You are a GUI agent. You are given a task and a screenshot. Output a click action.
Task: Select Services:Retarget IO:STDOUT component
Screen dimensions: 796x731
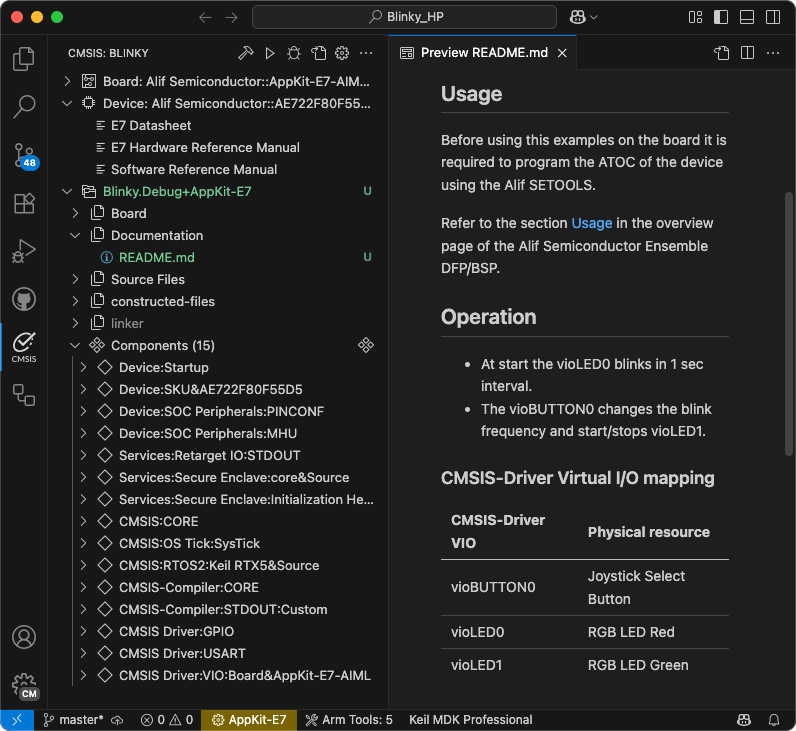click(209, 455)
